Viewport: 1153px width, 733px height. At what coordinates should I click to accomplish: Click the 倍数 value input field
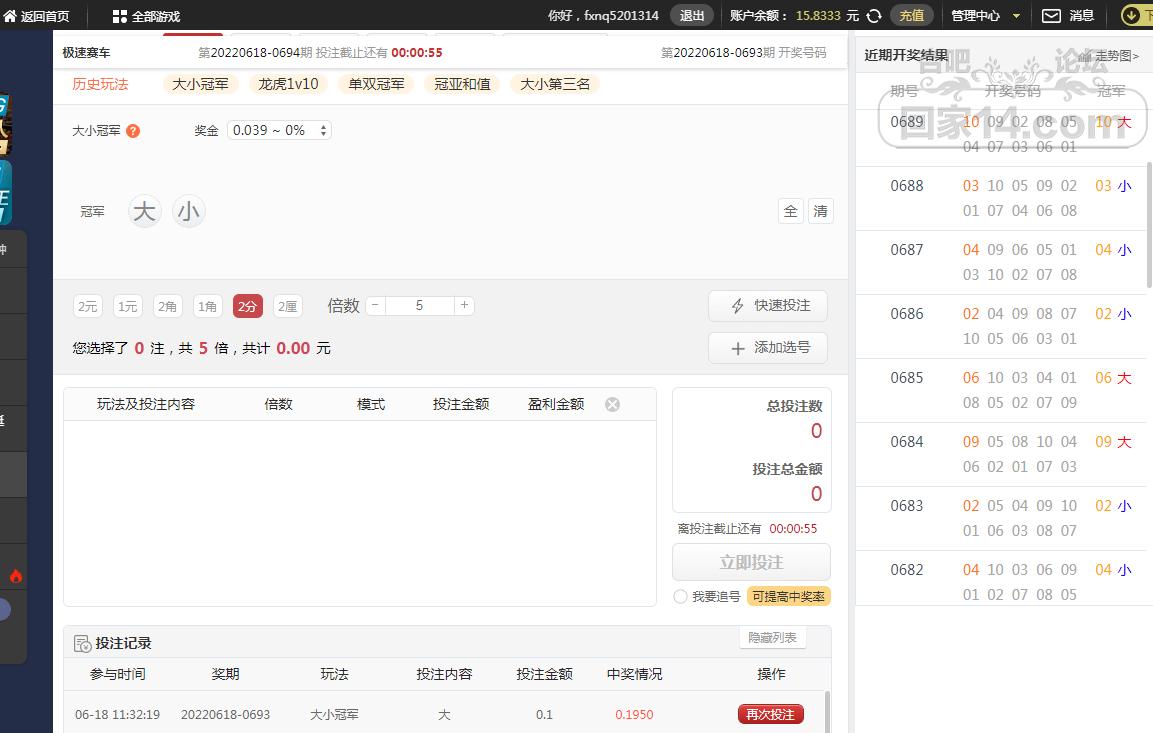(x=419, y=305)
